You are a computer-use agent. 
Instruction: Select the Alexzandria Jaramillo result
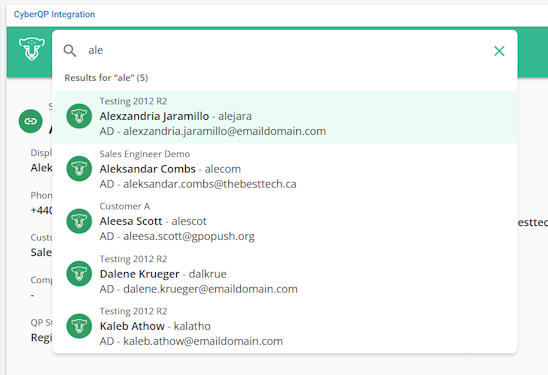[x=285, y=116]
